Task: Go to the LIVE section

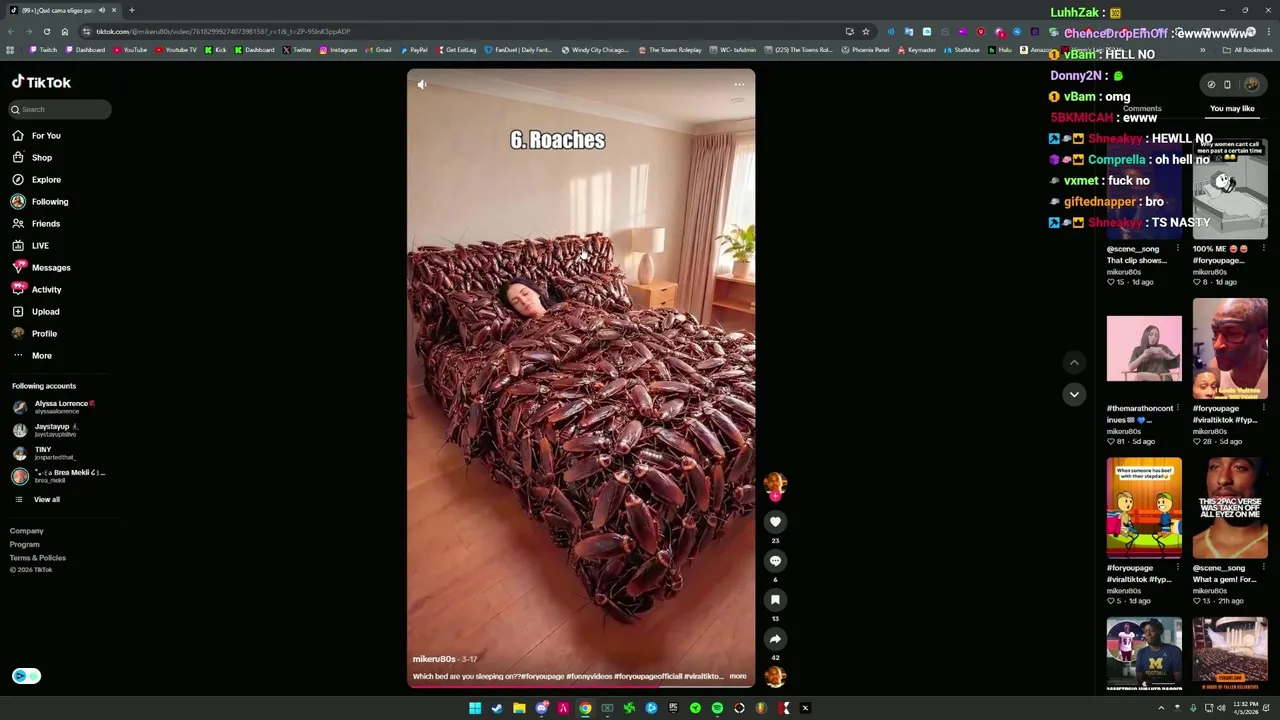Action: pyautogui.click(x=30, y=246)
